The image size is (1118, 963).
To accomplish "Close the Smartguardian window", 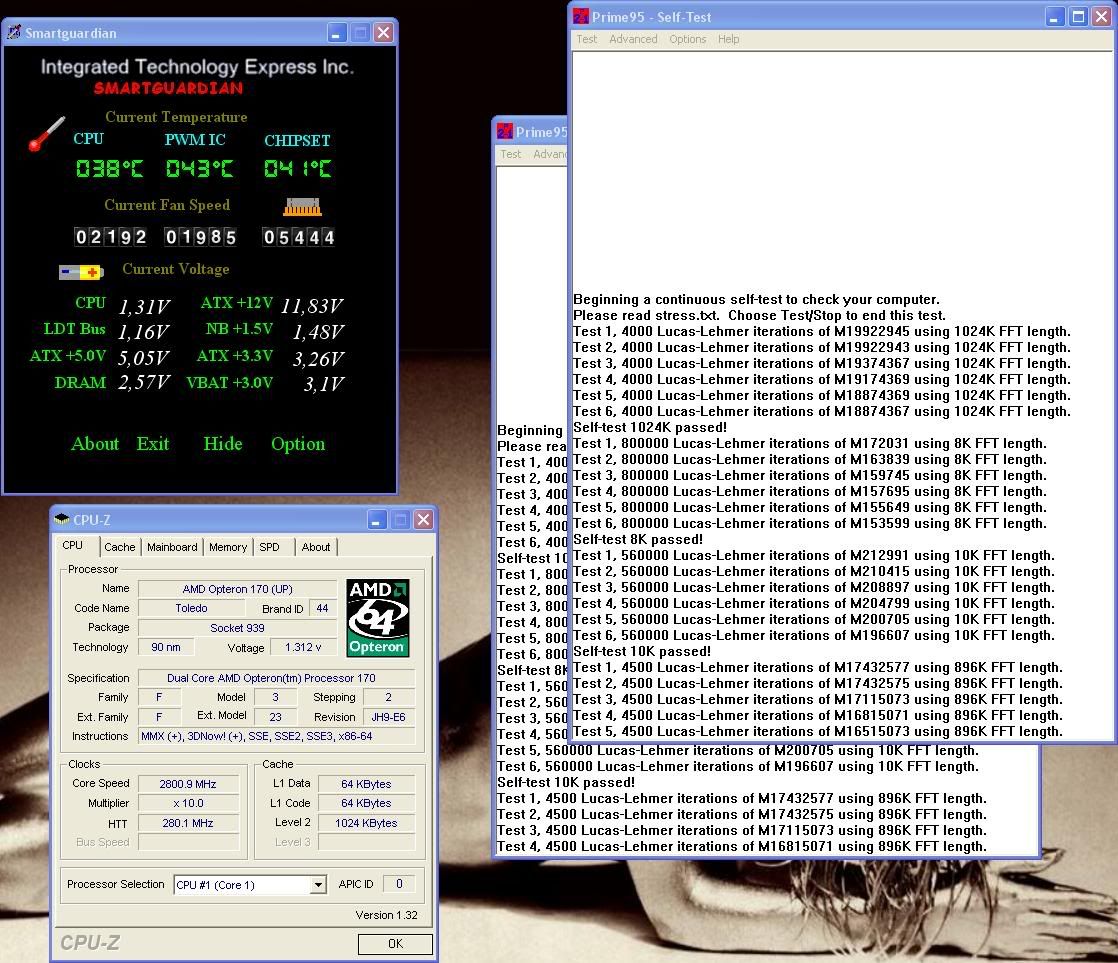I will pos(384,32).
